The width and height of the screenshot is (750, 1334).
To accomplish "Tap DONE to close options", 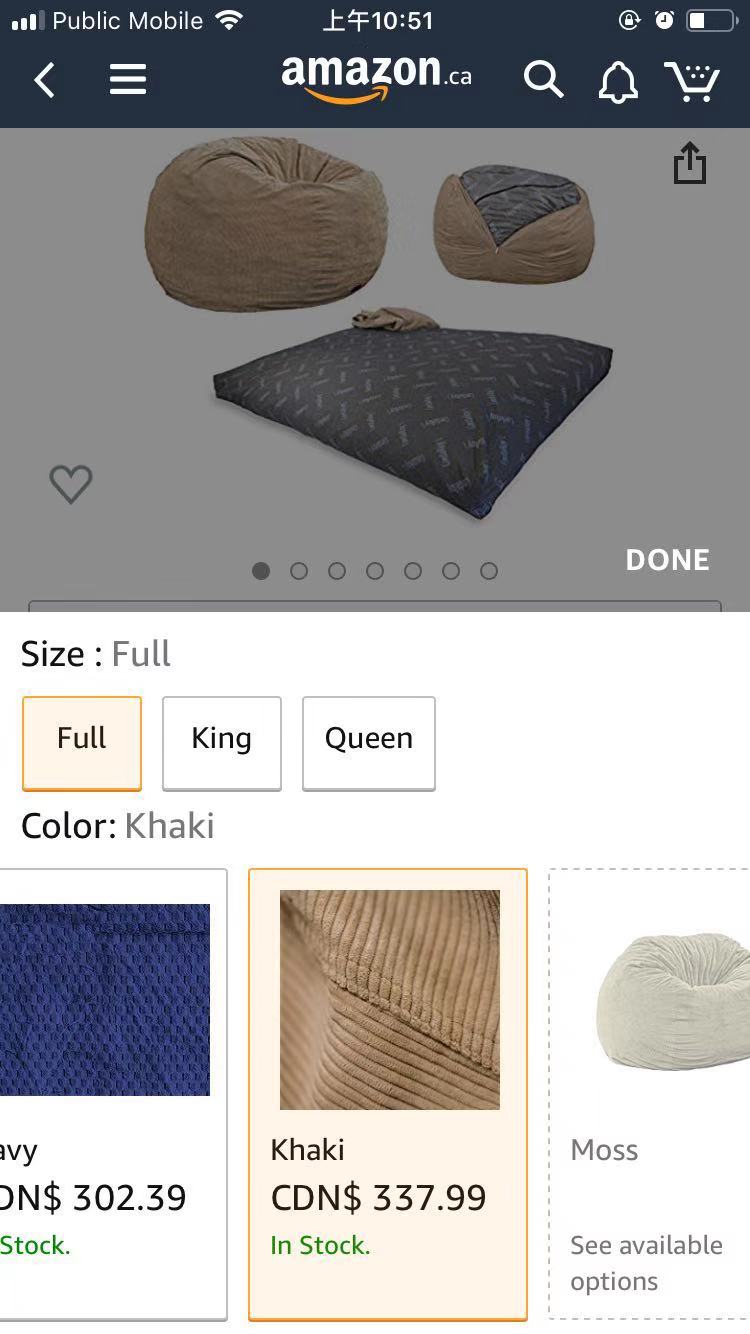I will pos(667,560).
